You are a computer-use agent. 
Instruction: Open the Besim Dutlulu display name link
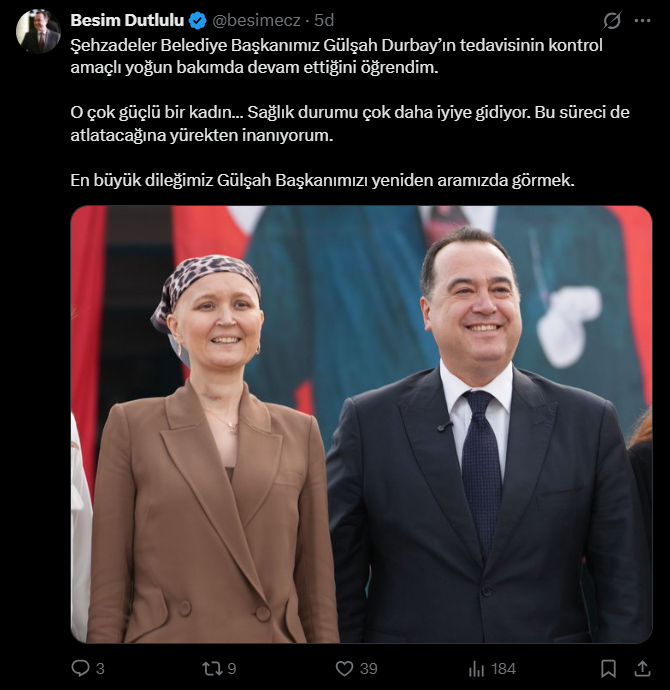(x=127, y=20)
